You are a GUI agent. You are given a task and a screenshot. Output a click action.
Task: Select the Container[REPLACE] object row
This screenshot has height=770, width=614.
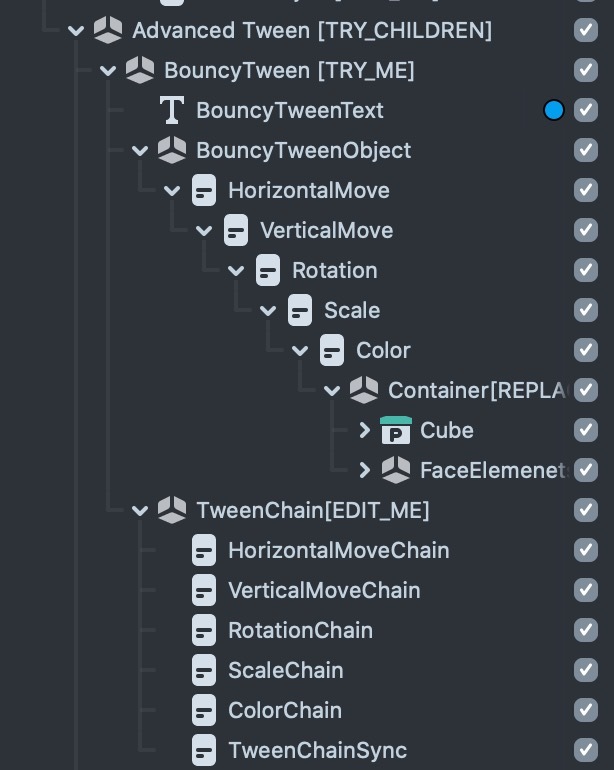coord(476,390)
